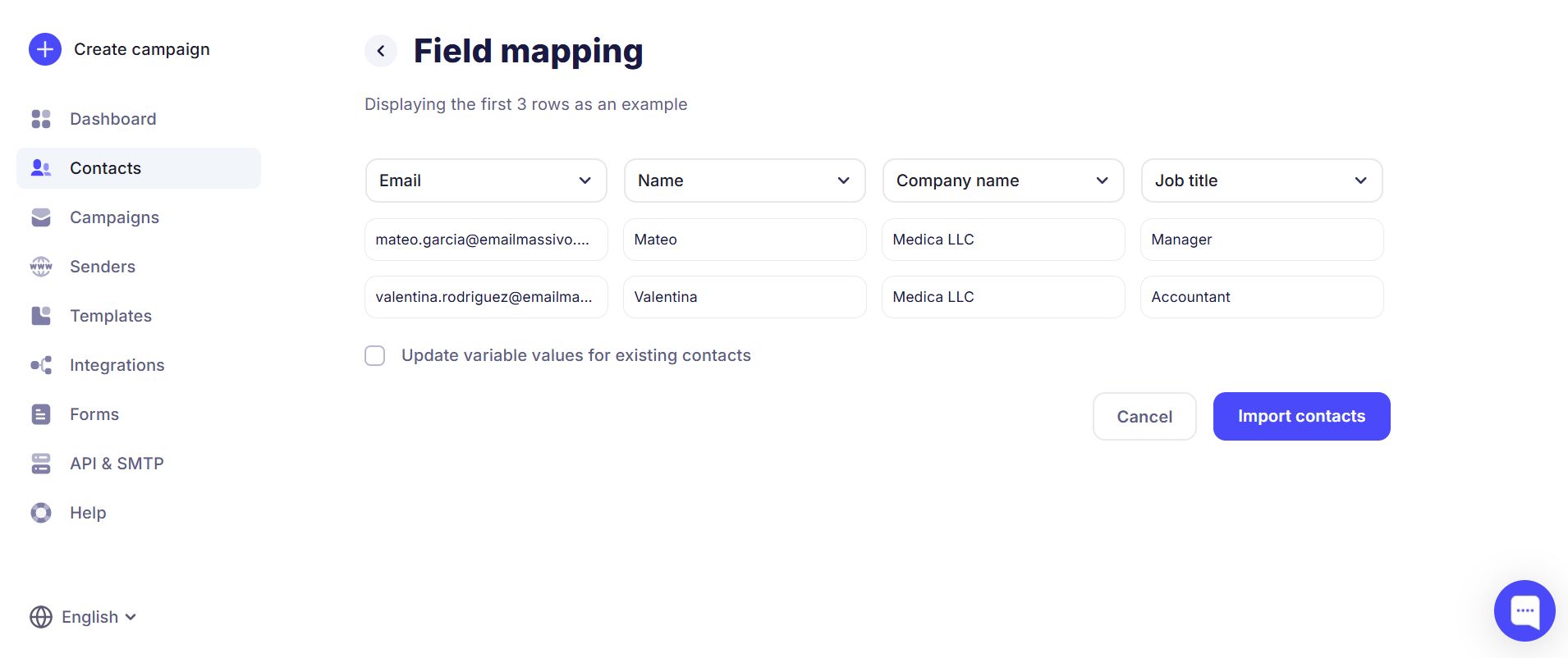Expand the Email field mapping dropdown
The height and width of the screenshot is (658, 1568).
pyautogui.click(x=486, y=180)
